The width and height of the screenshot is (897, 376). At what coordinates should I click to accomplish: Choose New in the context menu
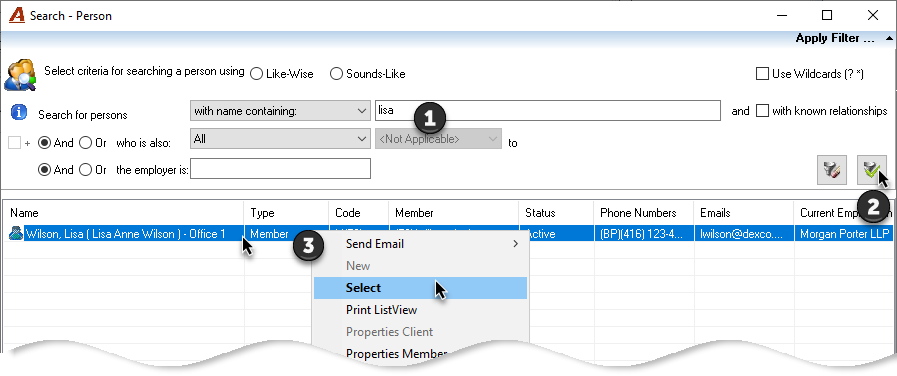[x=420, y=266]
